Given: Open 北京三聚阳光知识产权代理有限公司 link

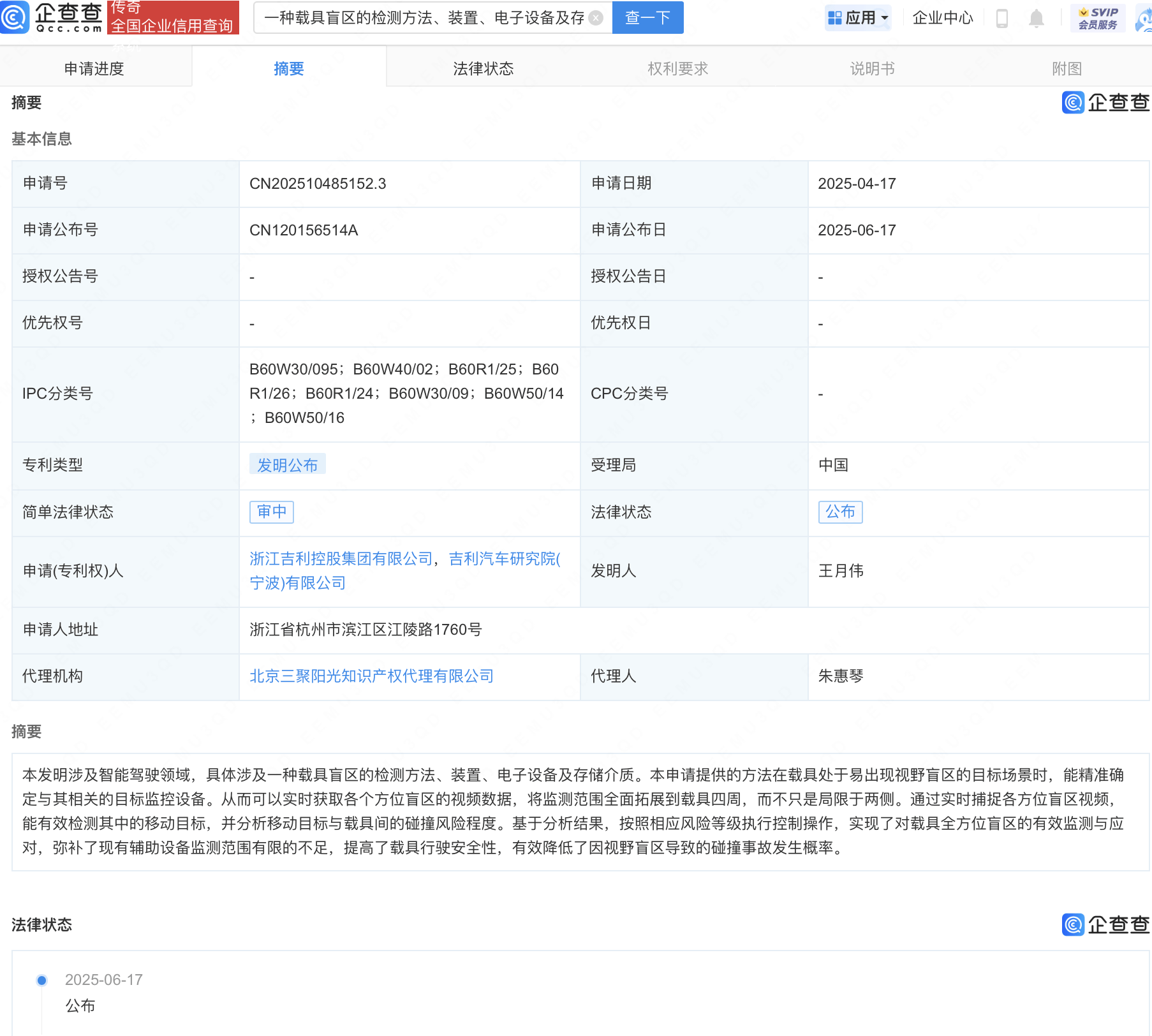Looking at the screenshot, I should coord(372,676).
